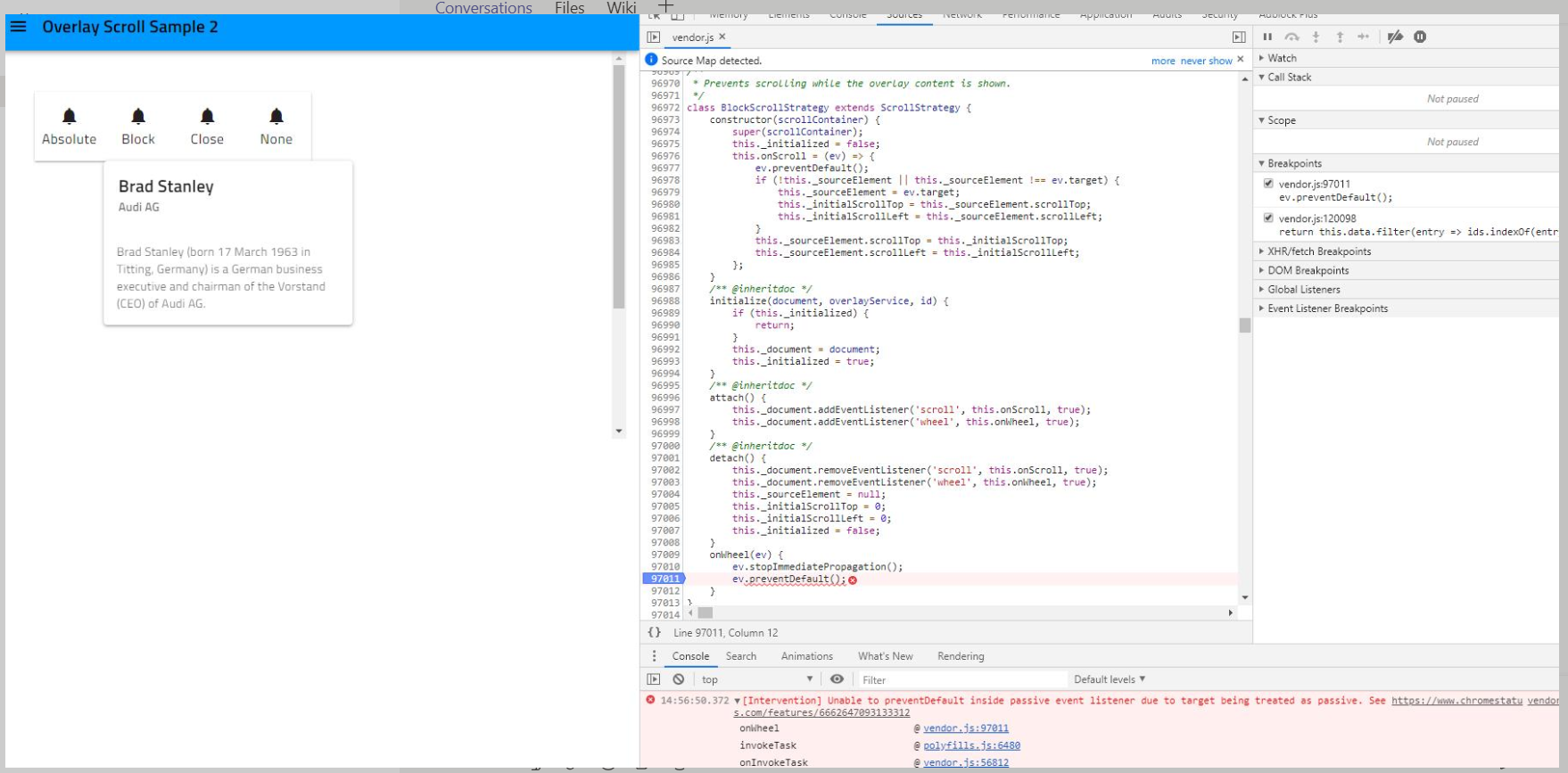This screenshot has height=773, width=1568.
Task: Click the Step icon in debugger toolbar
Action: (1363, 37)
